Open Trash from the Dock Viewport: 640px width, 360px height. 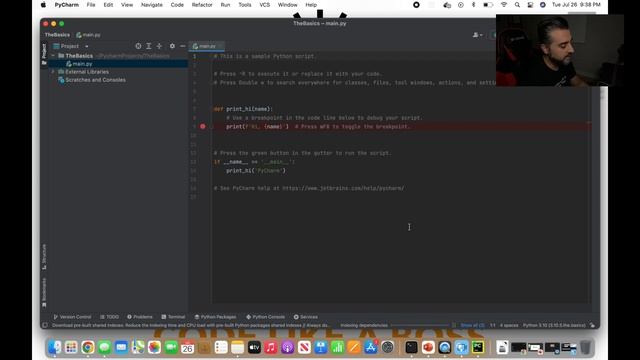[x=586, y=347]
